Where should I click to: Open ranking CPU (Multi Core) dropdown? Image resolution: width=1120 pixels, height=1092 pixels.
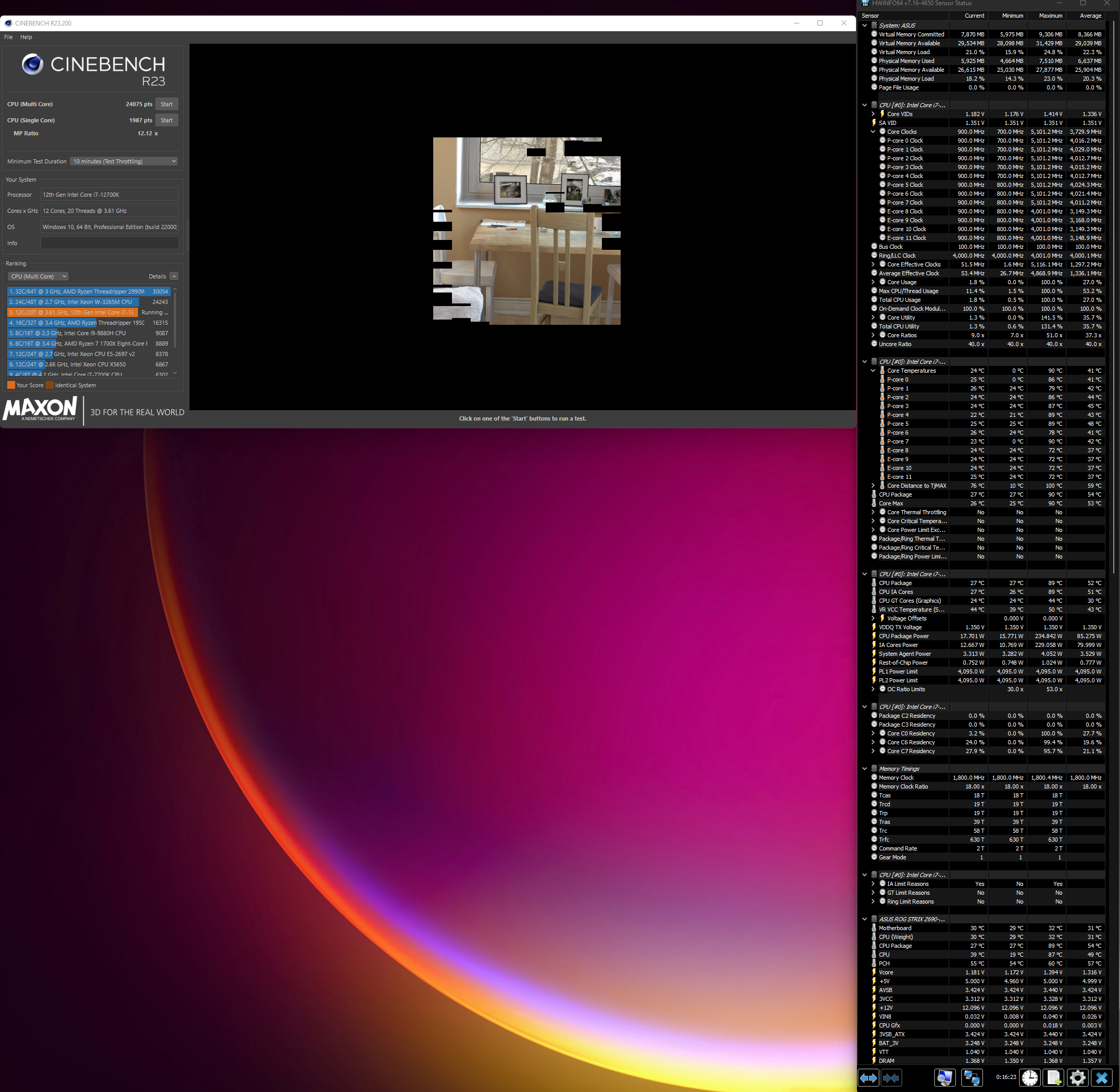(x=38, y=276)
